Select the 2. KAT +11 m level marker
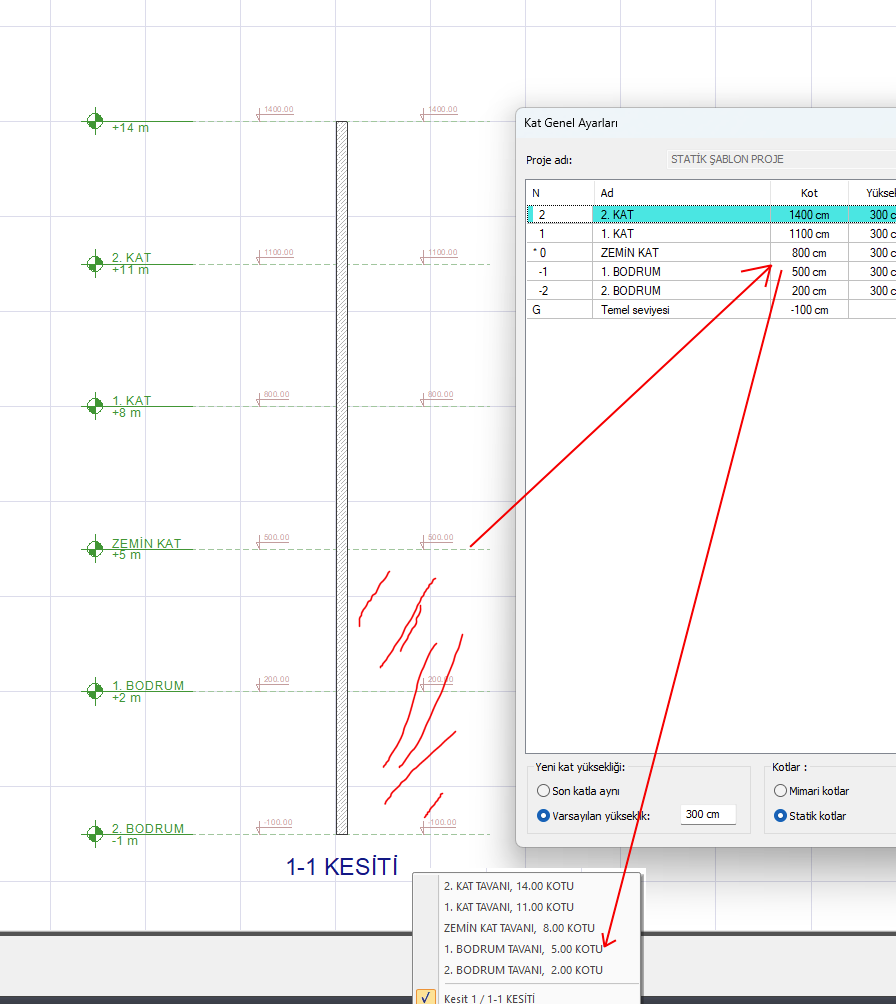 94,264
